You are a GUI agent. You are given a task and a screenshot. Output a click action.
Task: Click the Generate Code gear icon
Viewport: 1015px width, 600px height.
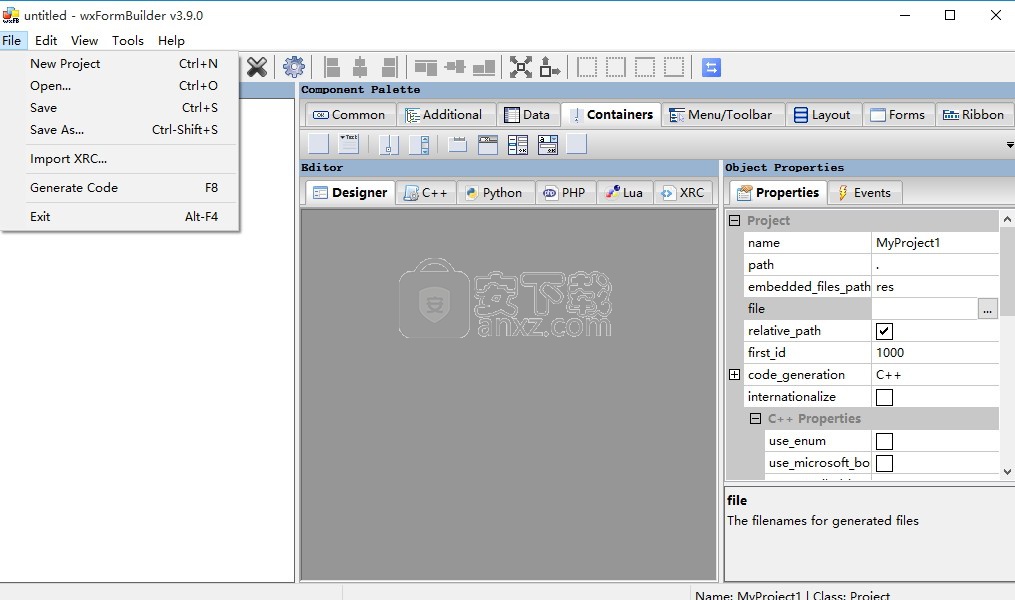coord(294,67)
